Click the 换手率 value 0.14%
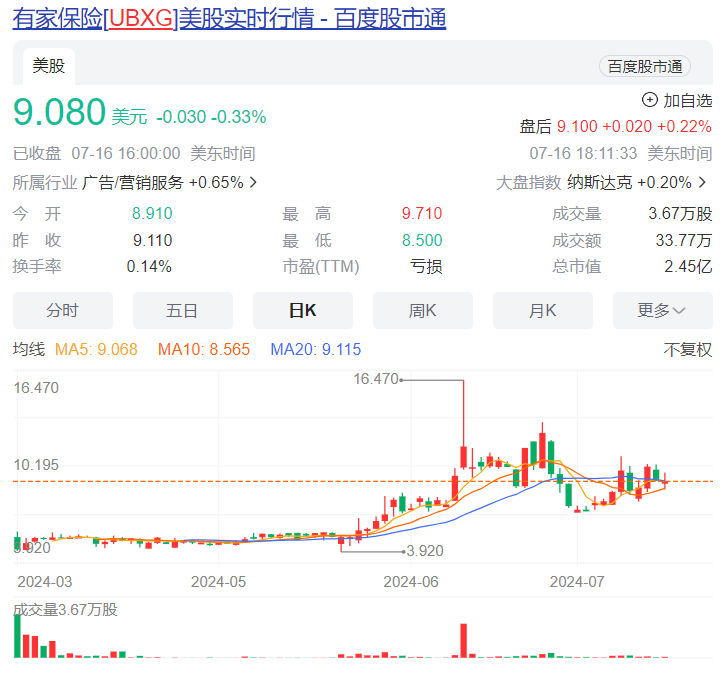The image size is (723, 675). point(149,266)
